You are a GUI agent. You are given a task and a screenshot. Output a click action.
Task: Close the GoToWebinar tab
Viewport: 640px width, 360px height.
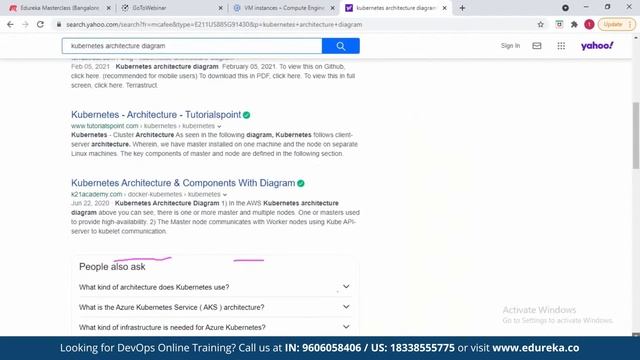click(x=220, y=8)
